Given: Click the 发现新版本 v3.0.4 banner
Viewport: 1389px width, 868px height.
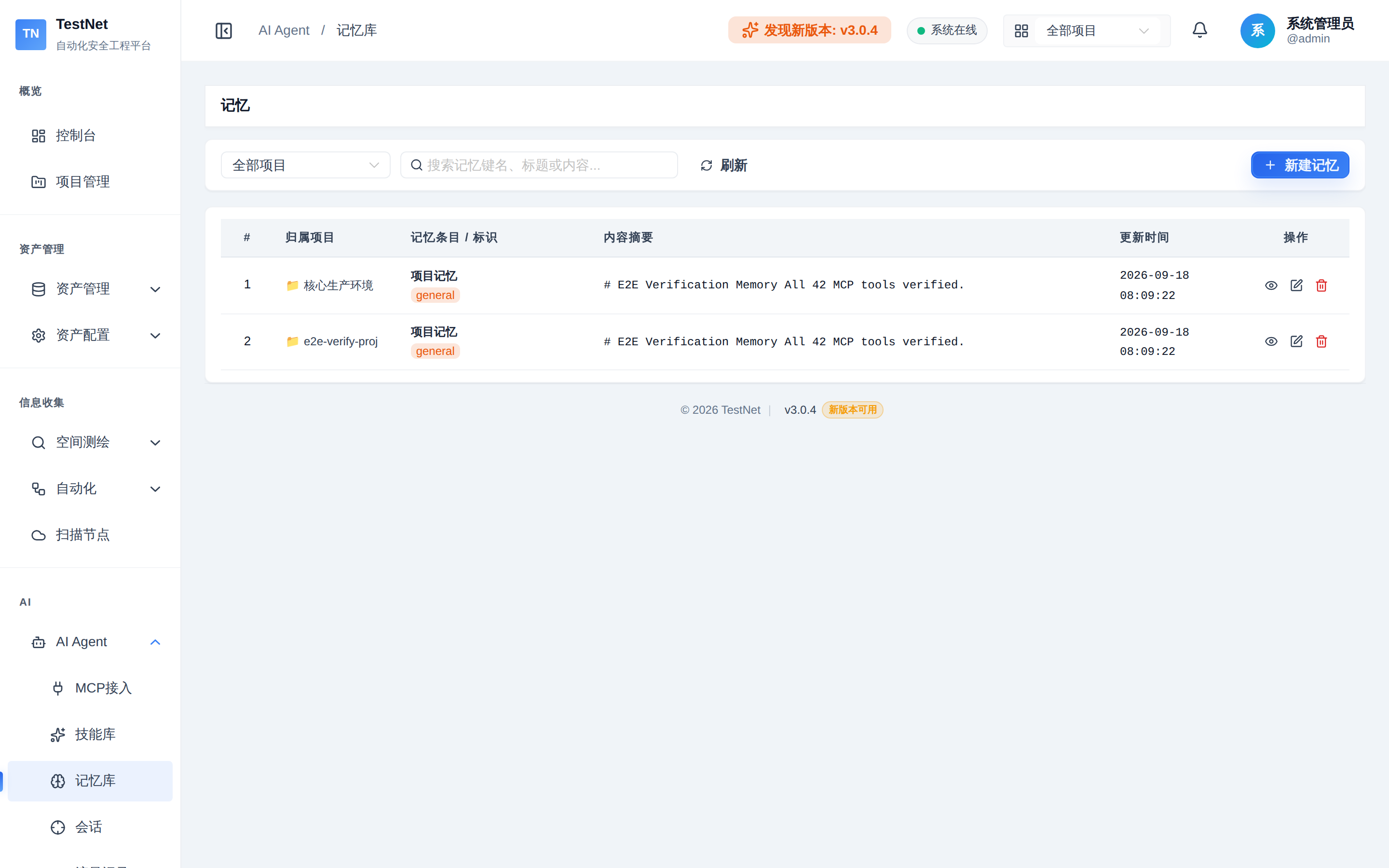Looking at the screenshot, I should [809, 30].
